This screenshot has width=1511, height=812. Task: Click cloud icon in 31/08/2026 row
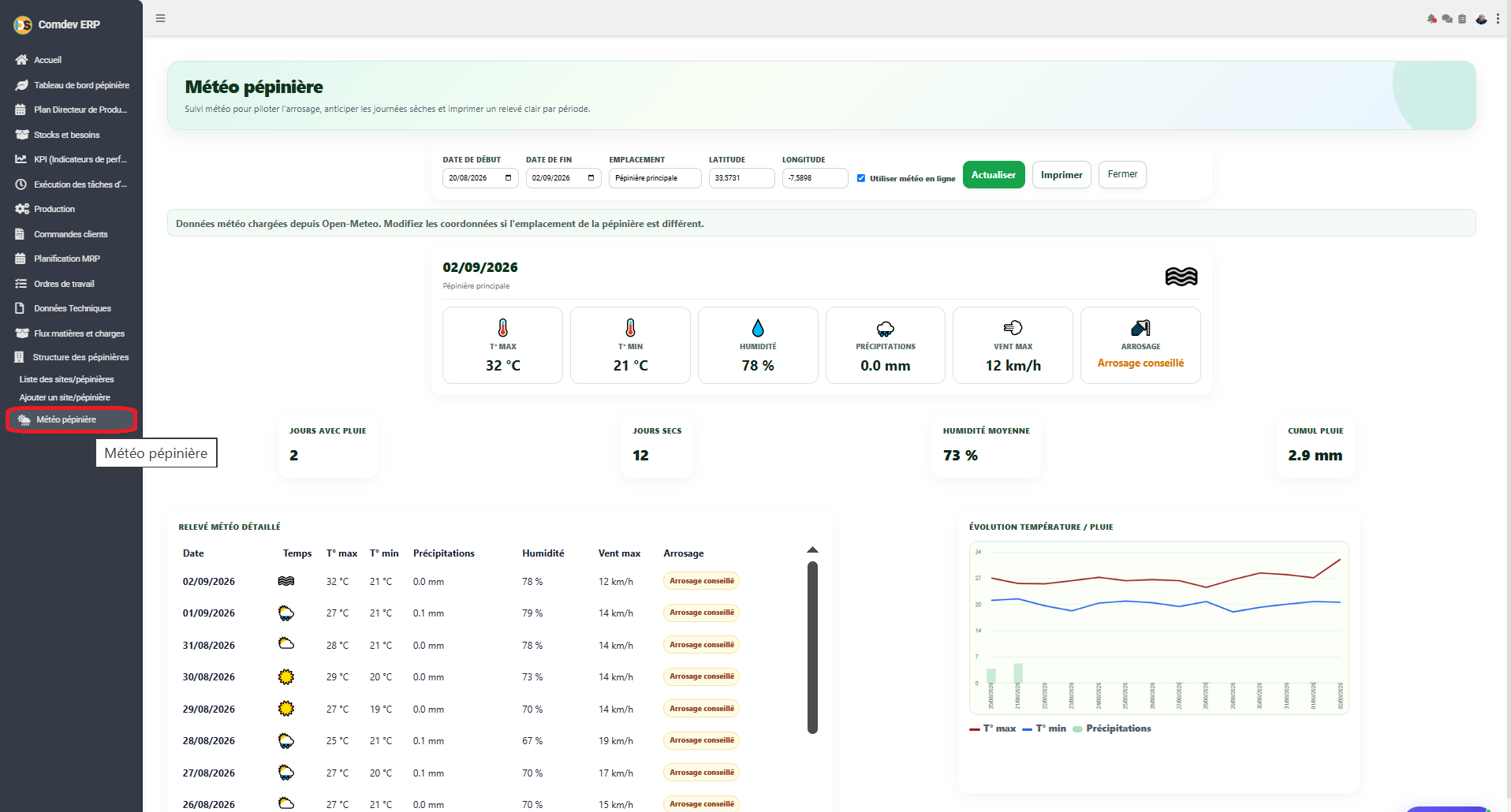click(286, 644)
